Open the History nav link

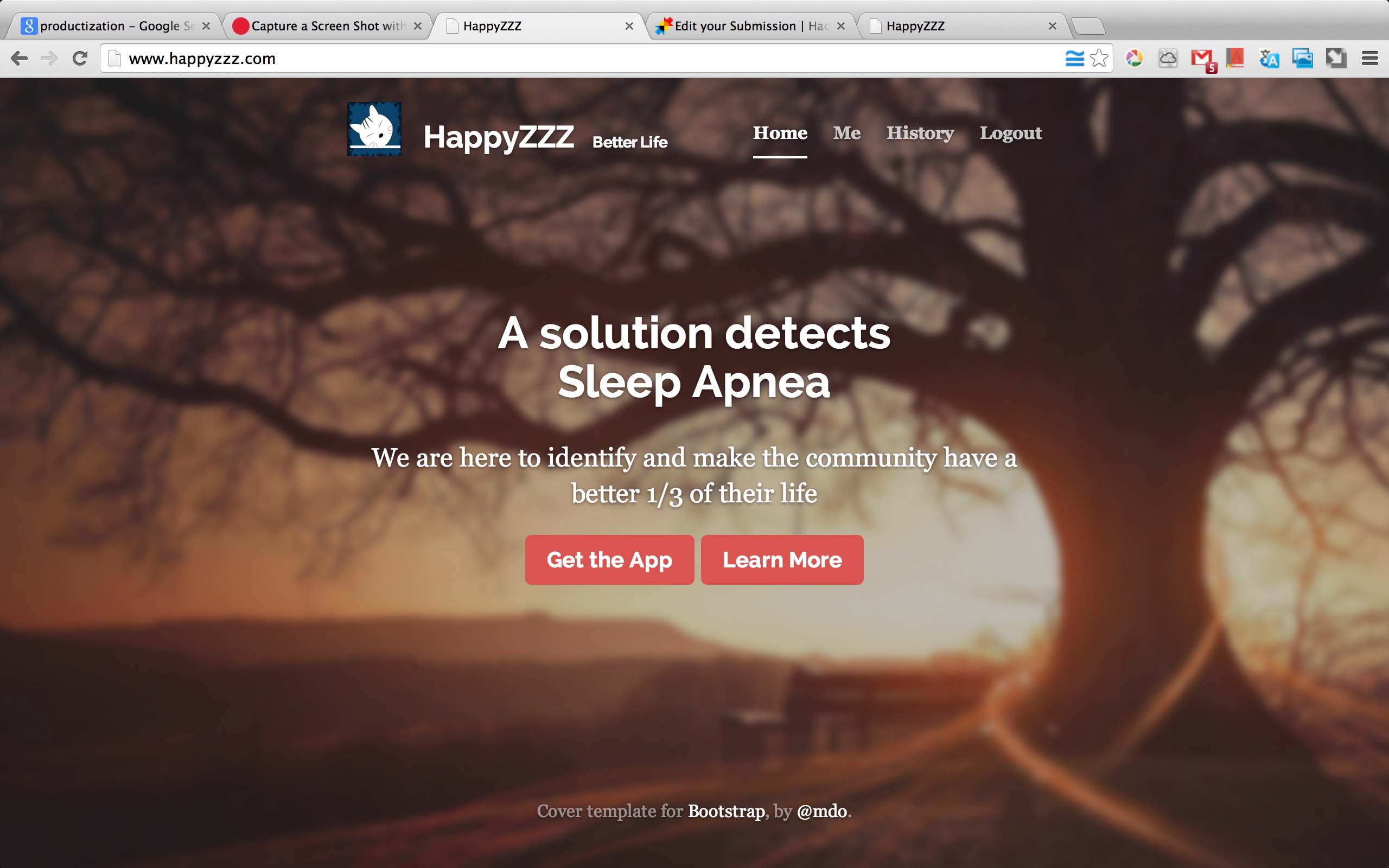(x=920, y=132)
